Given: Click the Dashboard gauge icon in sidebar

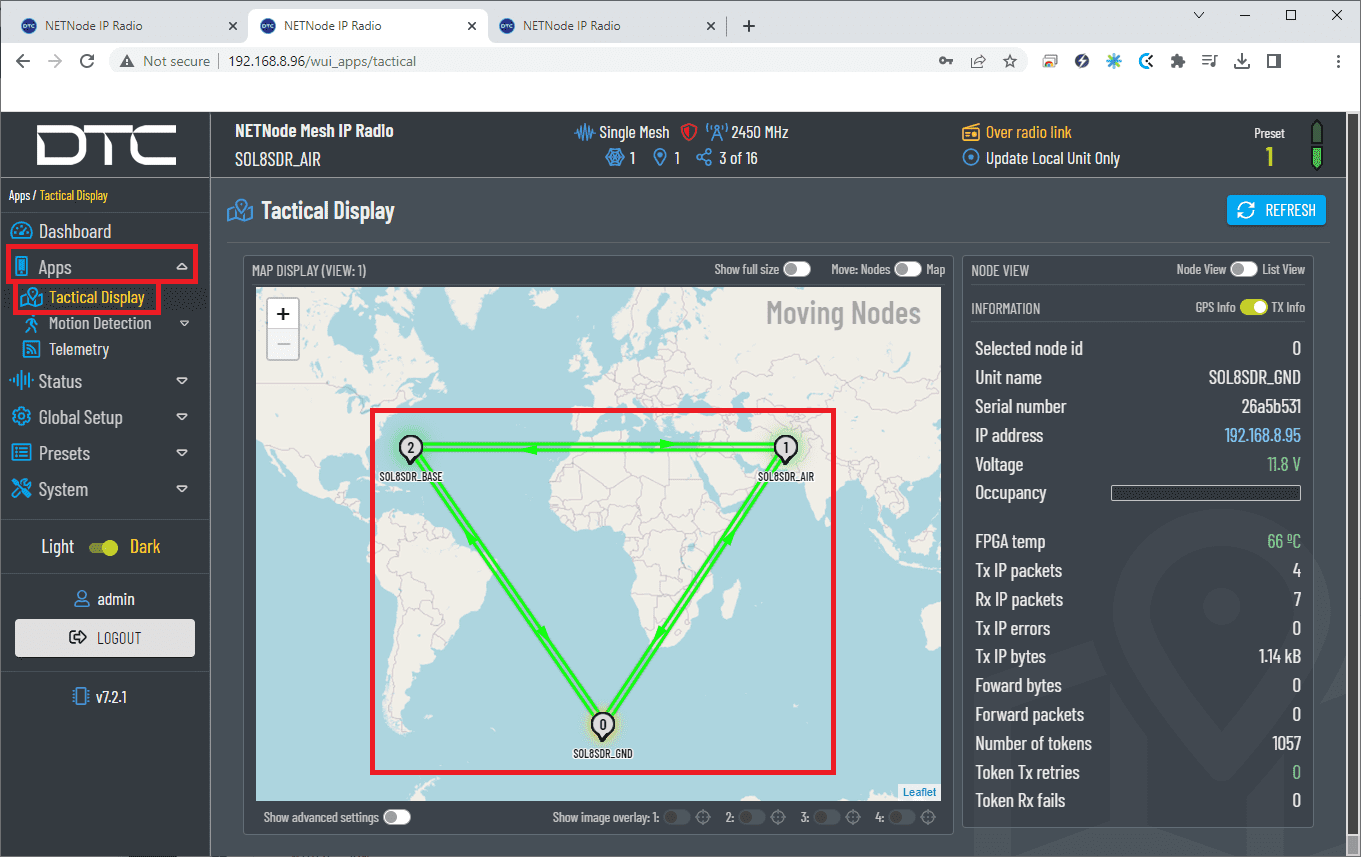Looking at the screenshot, I should tap(22, 232).
